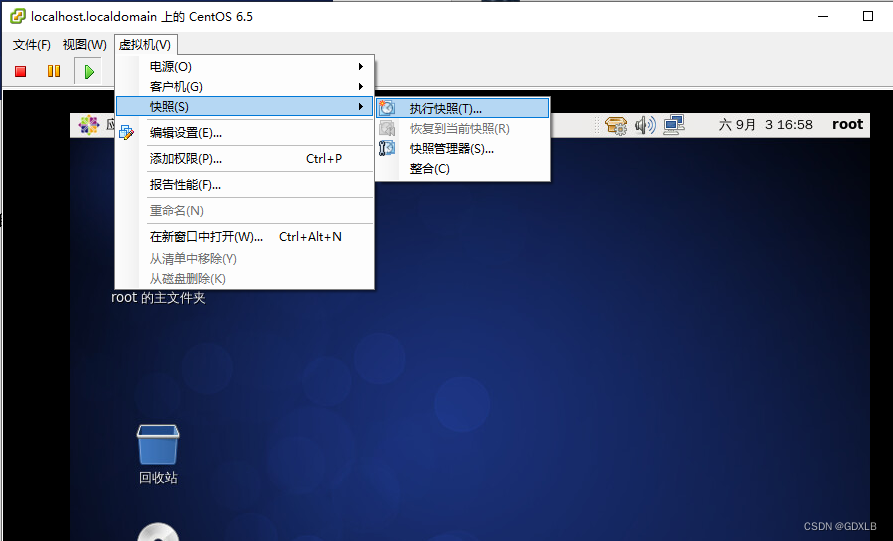Click the green Play power-on button
The width and height of the screenshot is (893, 541).
coord(89,72)
